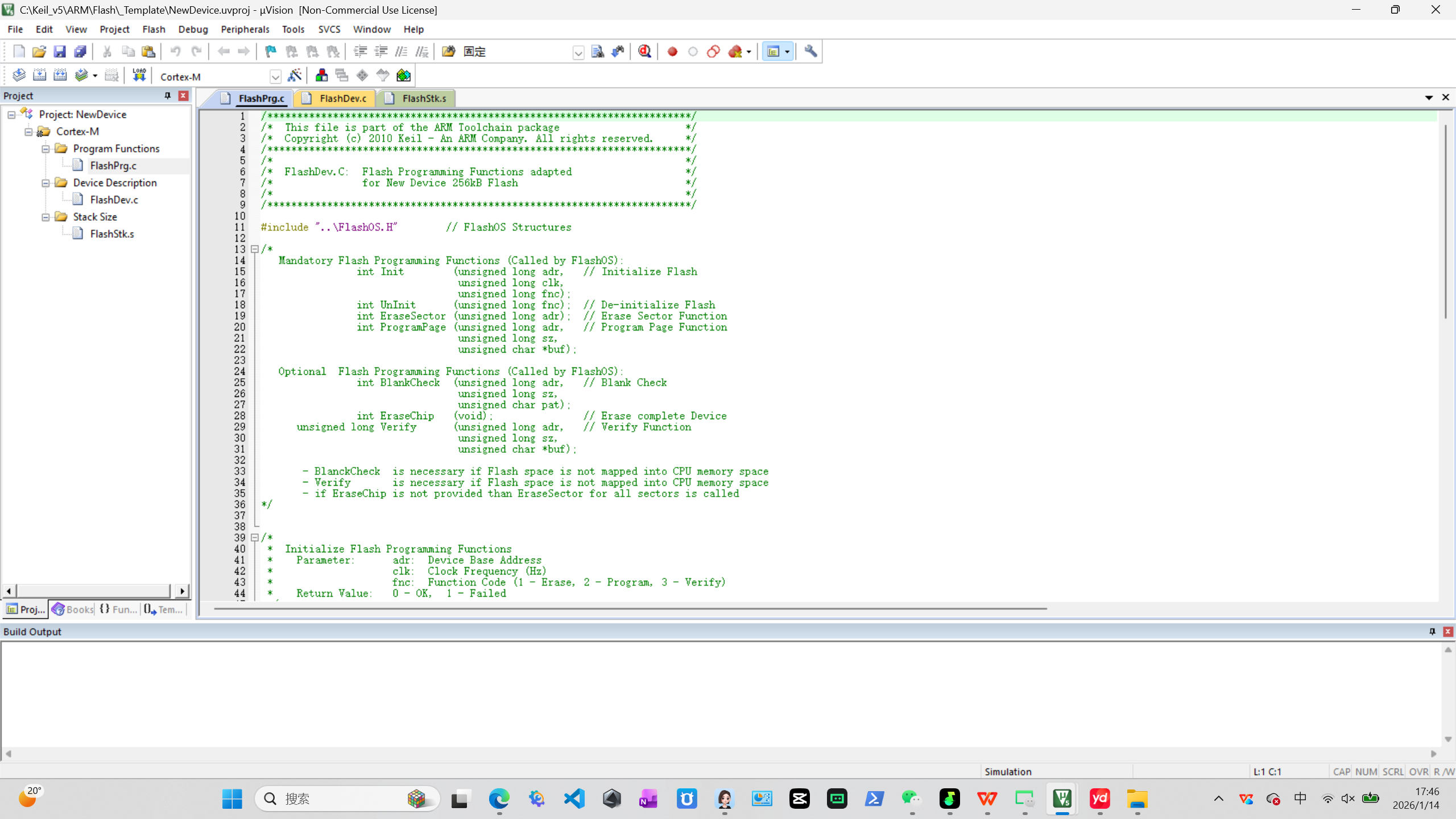The image size is (1456, 819).
Task: Click the Build target icon
Action: pyautogui.click(x=39, y=76)
